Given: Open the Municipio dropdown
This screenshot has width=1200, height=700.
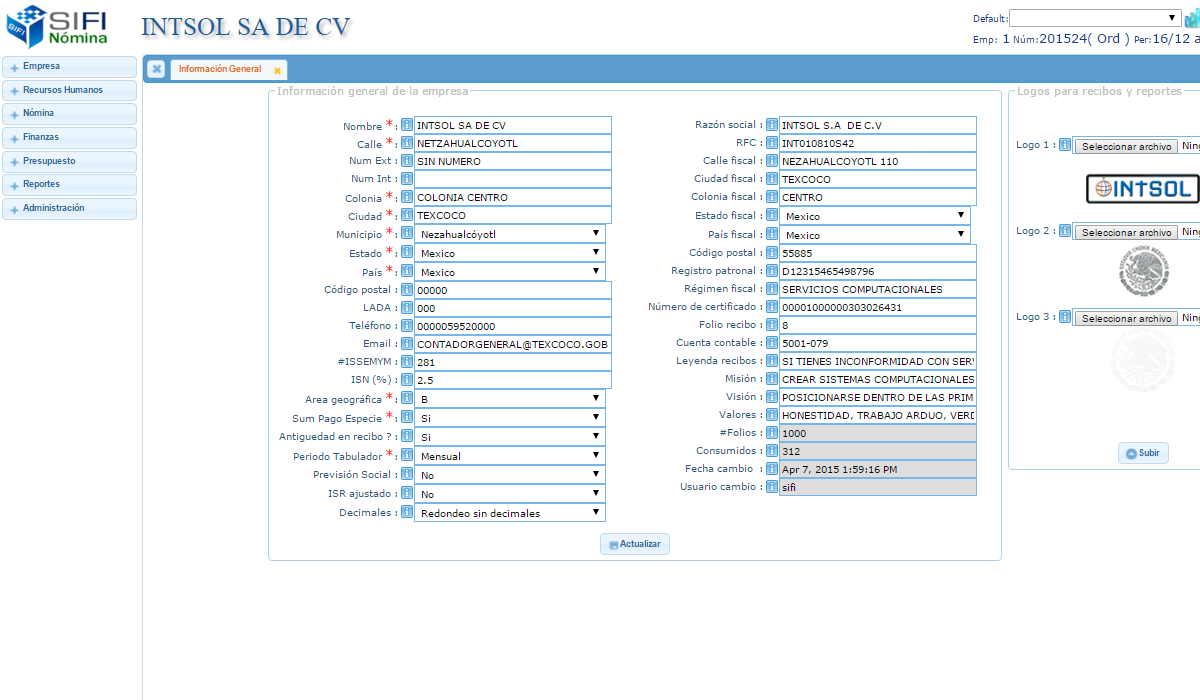Looking at the screenshot, I should click(x=509, y=234).
